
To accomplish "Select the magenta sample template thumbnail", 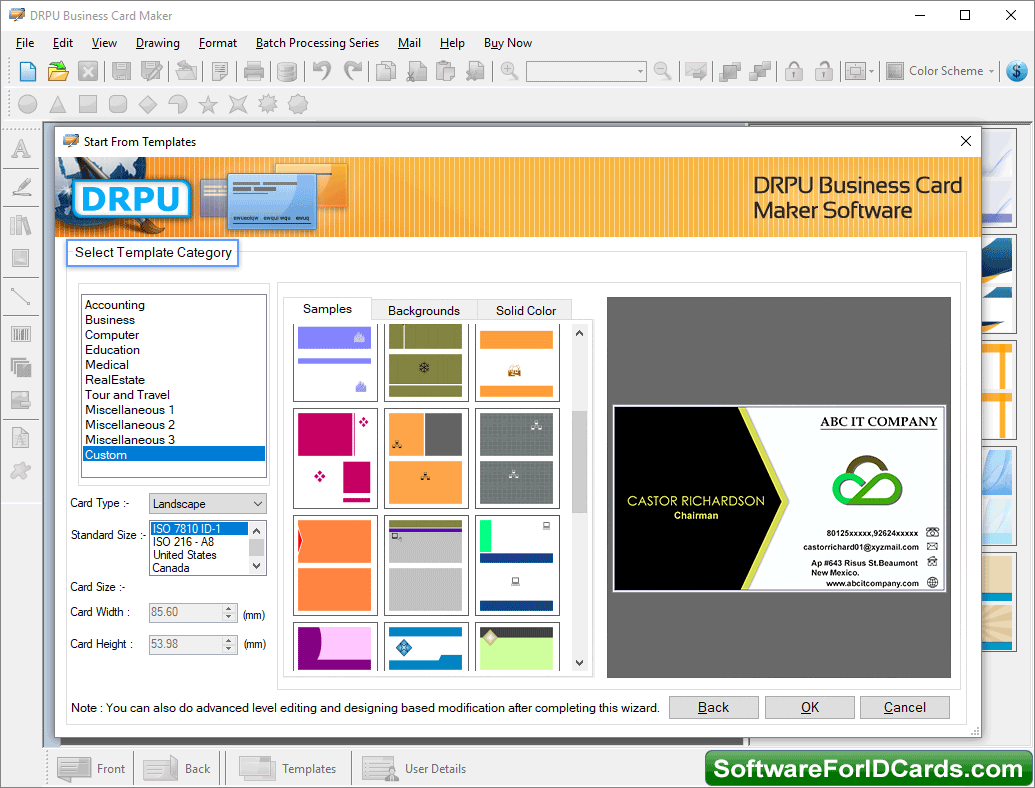I will (x=335, y=458).
